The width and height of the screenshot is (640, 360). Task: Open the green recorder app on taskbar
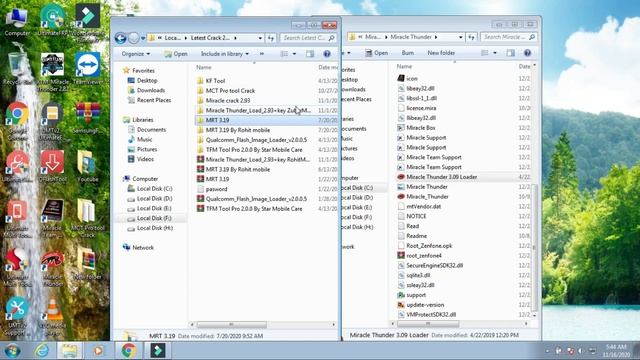click(x=158, y=351)
